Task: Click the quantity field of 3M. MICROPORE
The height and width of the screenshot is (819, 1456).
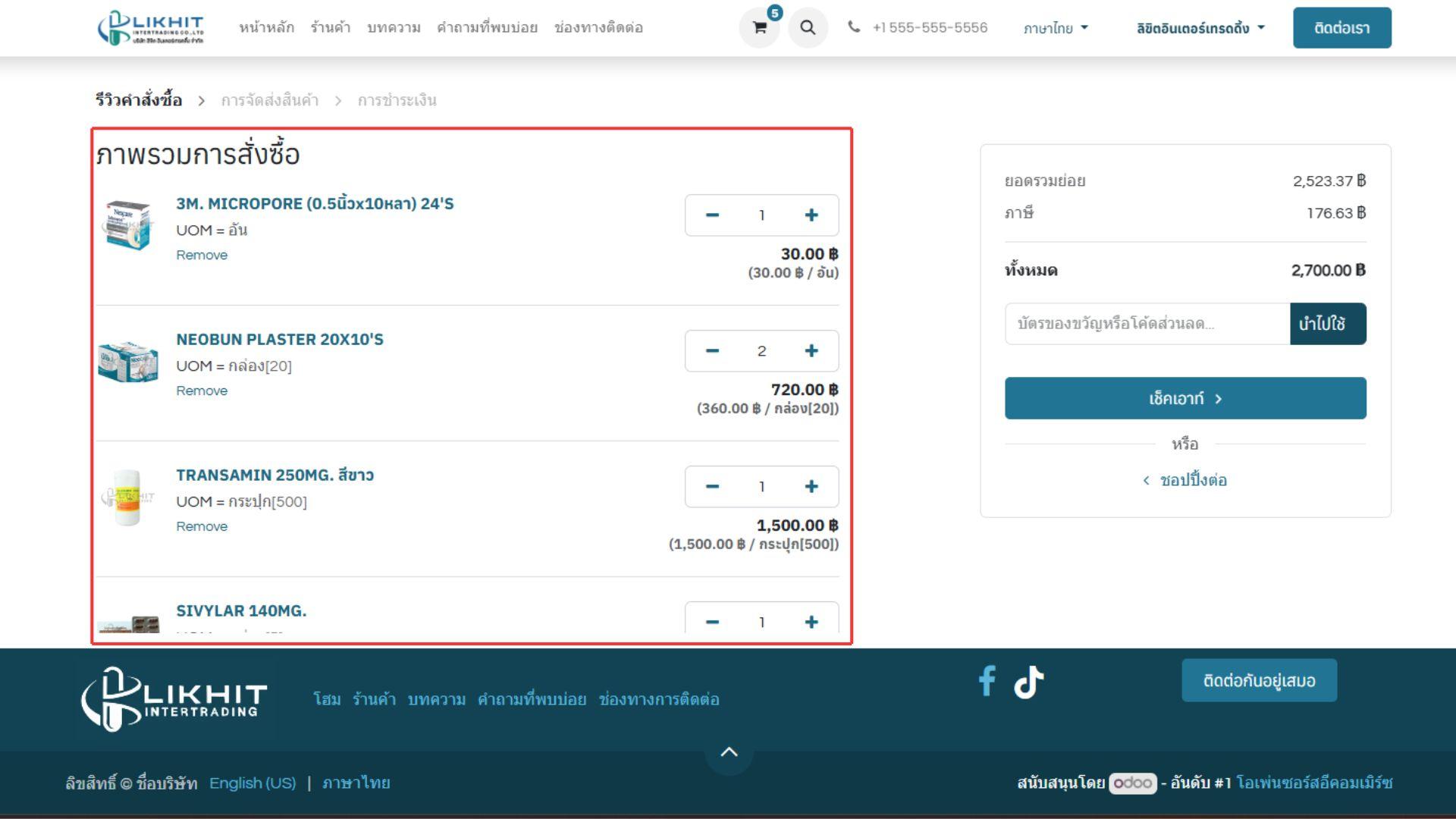Action: click(x=761, y=215)
